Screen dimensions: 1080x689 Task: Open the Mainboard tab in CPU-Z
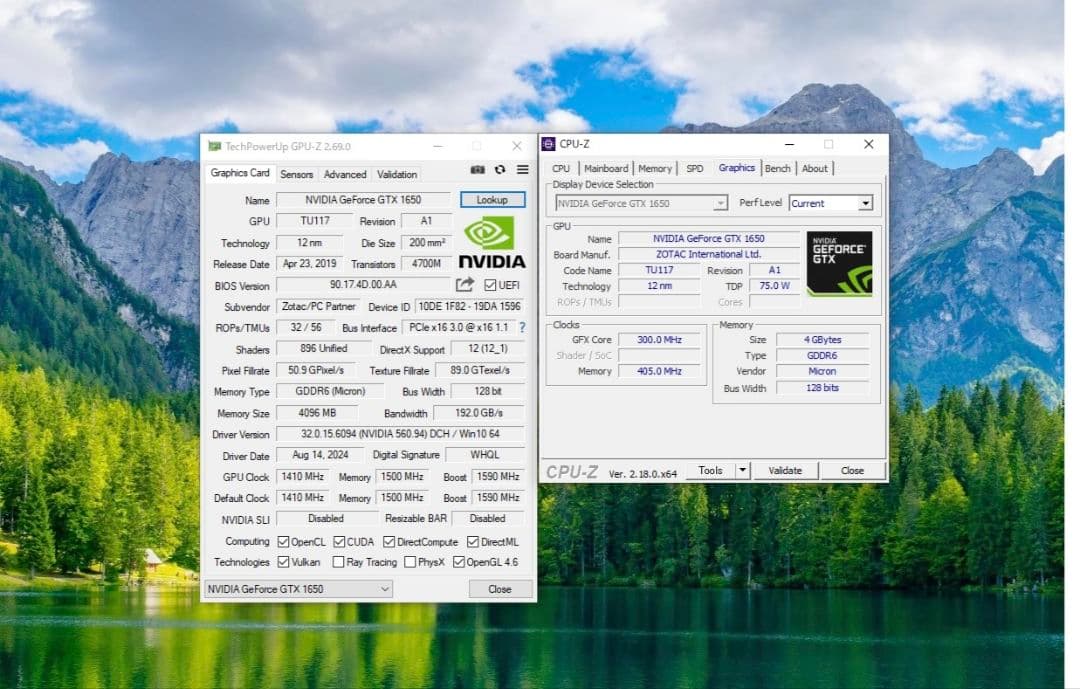coord(606,168)
